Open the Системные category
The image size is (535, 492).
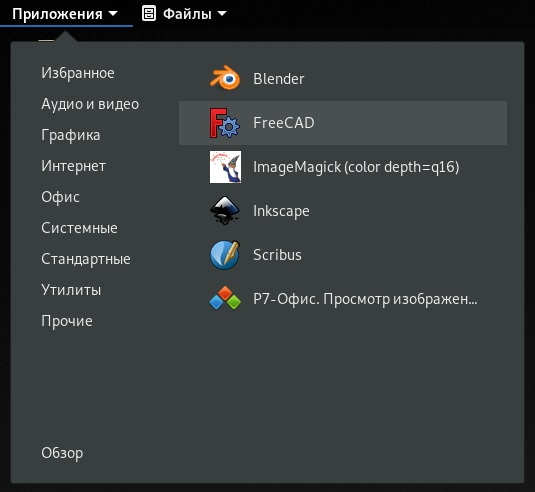(79, 228)
